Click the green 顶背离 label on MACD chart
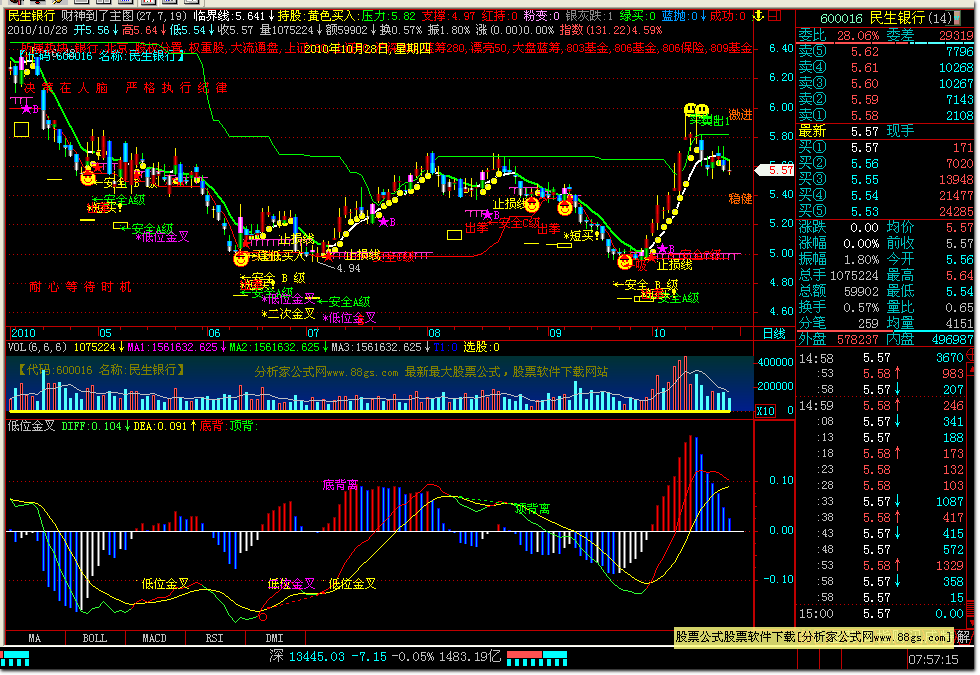Viewport: 980px width, 675px height. coord(532,509)
